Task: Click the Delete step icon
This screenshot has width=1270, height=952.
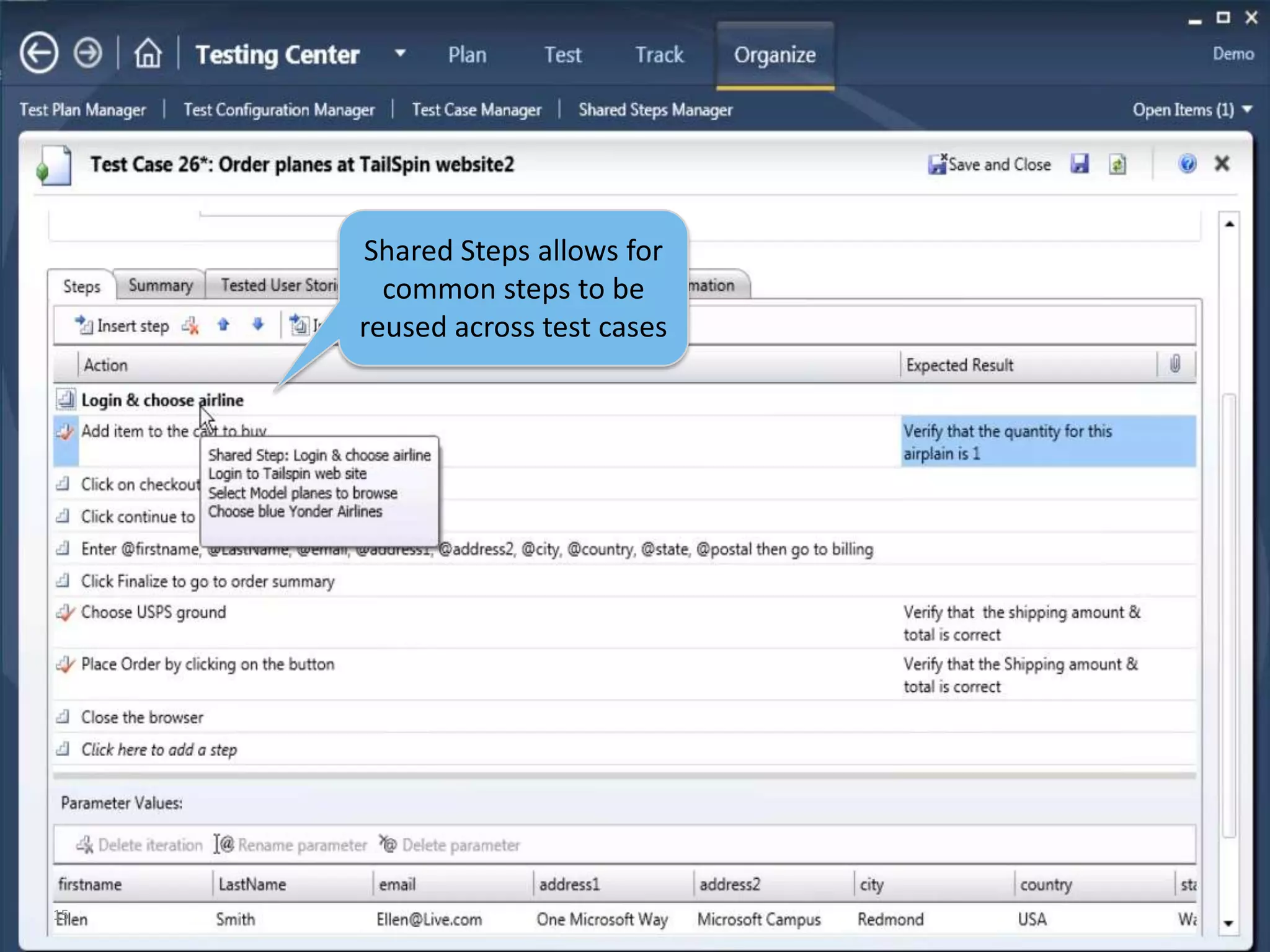Action: click(190, 325)
